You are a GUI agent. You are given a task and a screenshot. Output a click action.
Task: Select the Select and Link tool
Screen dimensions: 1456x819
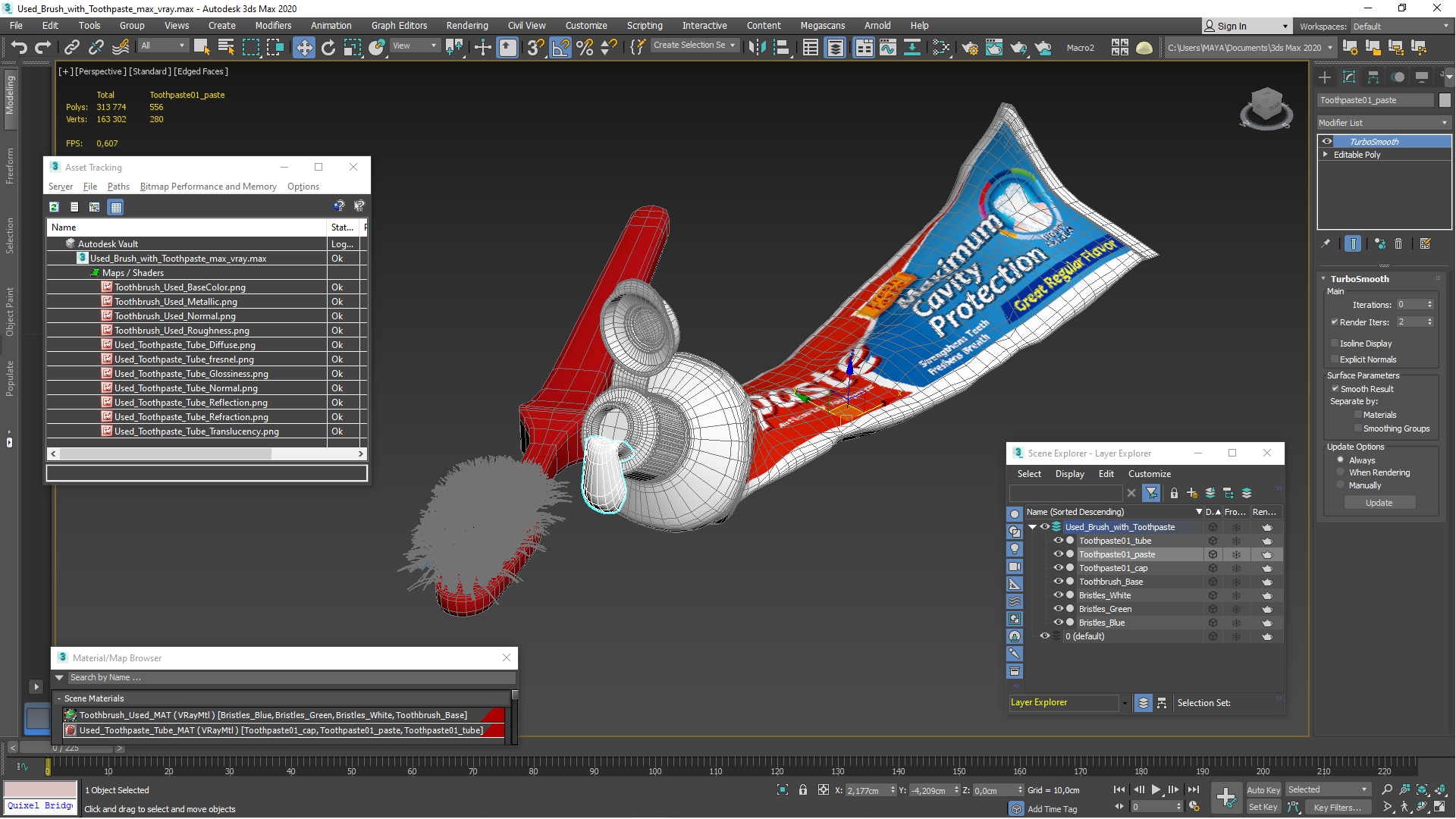(72, 47)
